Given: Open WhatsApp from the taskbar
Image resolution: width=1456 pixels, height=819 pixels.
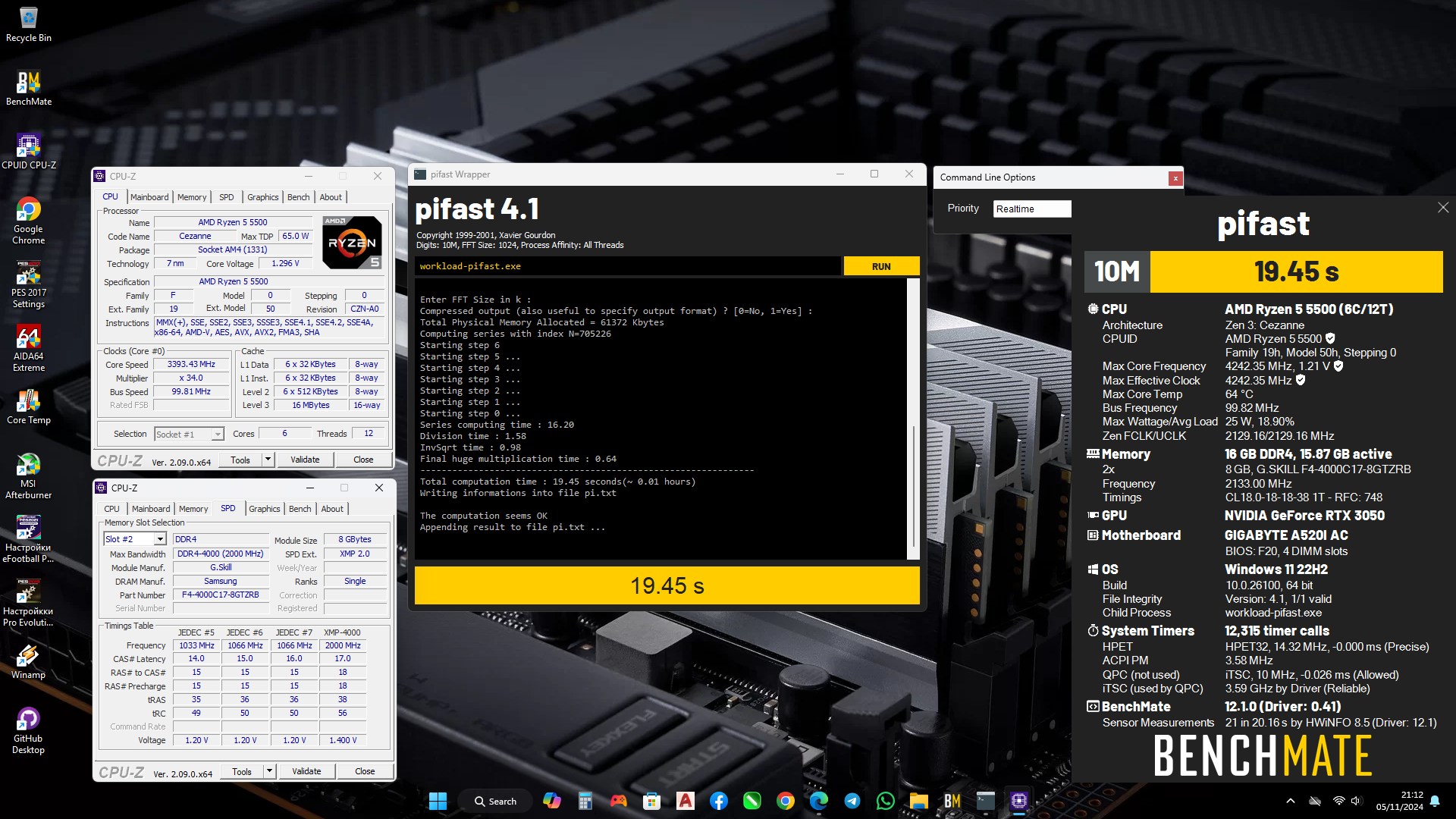Looking at the screenshot, I should click(885, 801).
